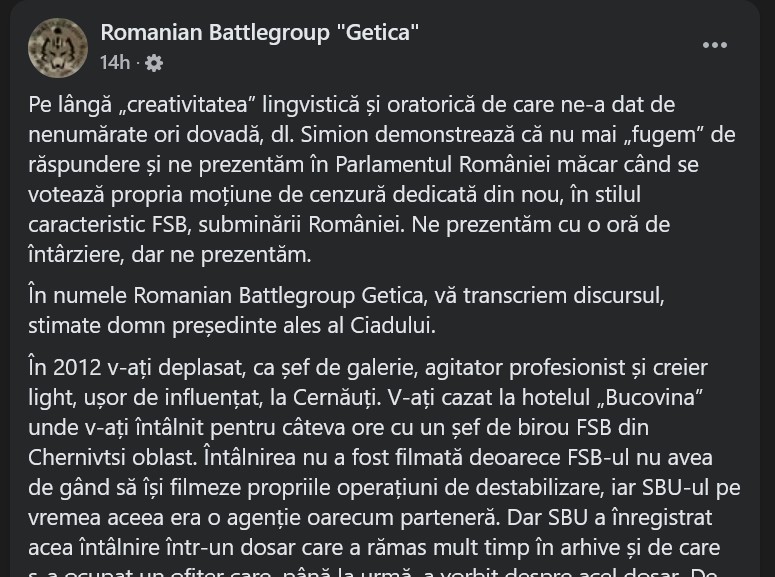The width and height of the screenshot is (775, 577).
Task: Click the paragraph starting În numele Romanian
Action: [346, 311]
